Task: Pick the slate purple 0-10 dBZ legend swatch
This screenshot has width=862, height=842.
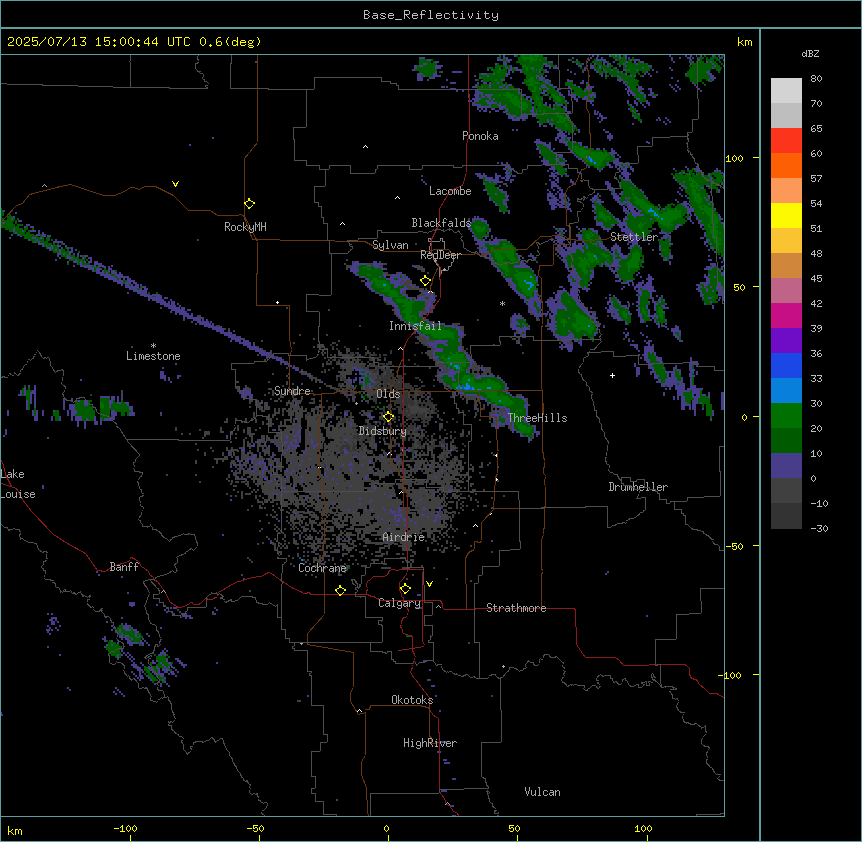Action: pos(786,466)
